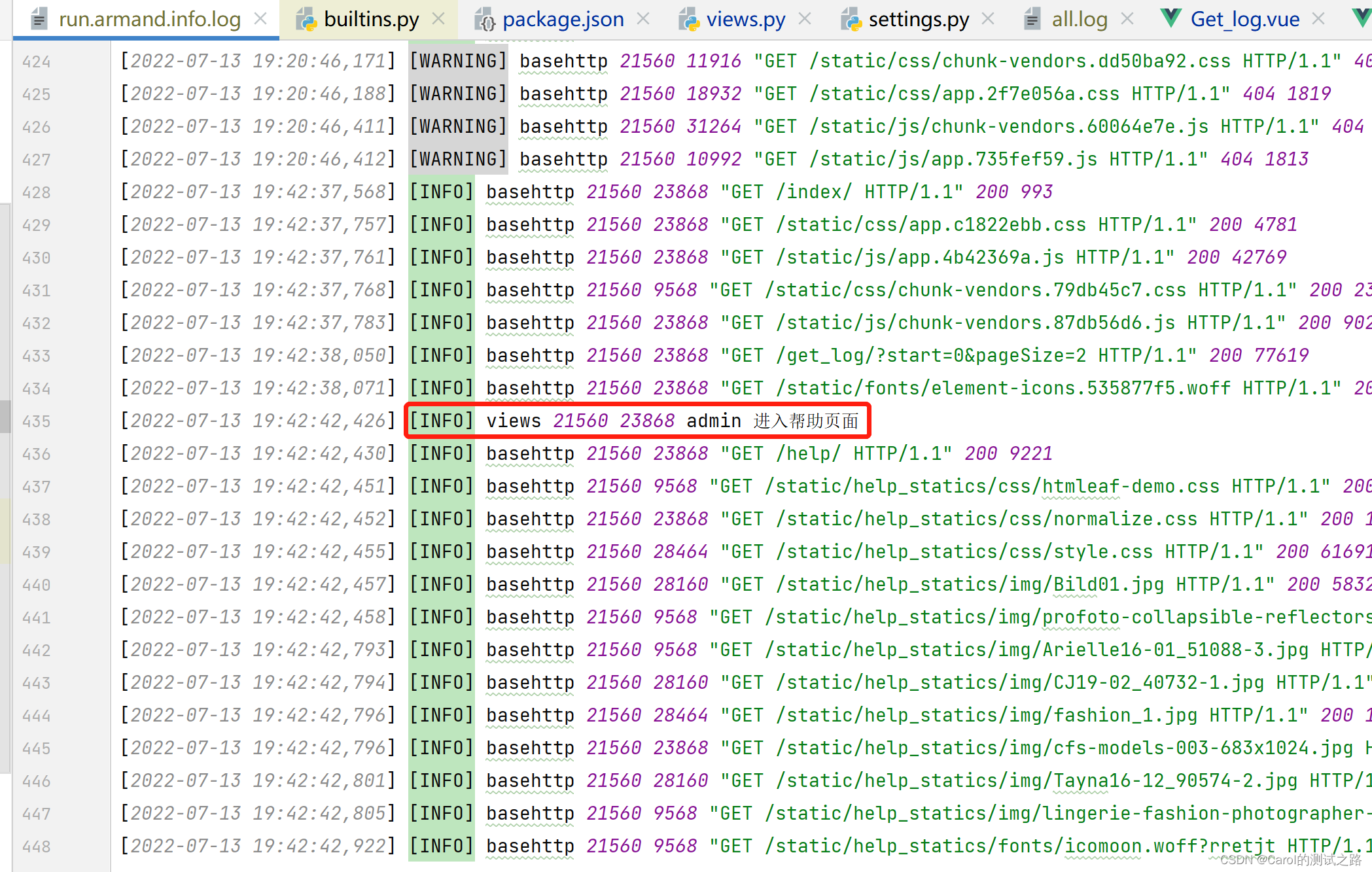Screen dimensions: 1372x872
Task: Click the scrollbar thumb on the left edge
Action: click(5, 415)
